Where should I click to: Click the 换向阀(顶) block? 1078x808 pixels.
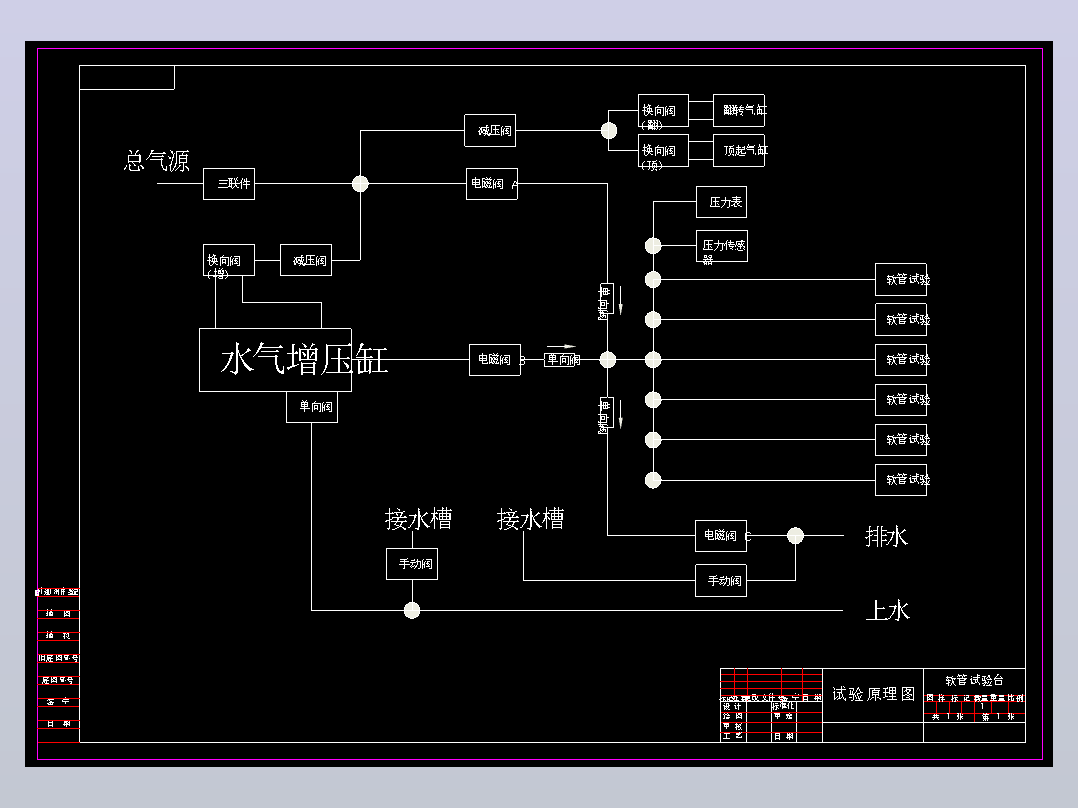pos(663,151)
